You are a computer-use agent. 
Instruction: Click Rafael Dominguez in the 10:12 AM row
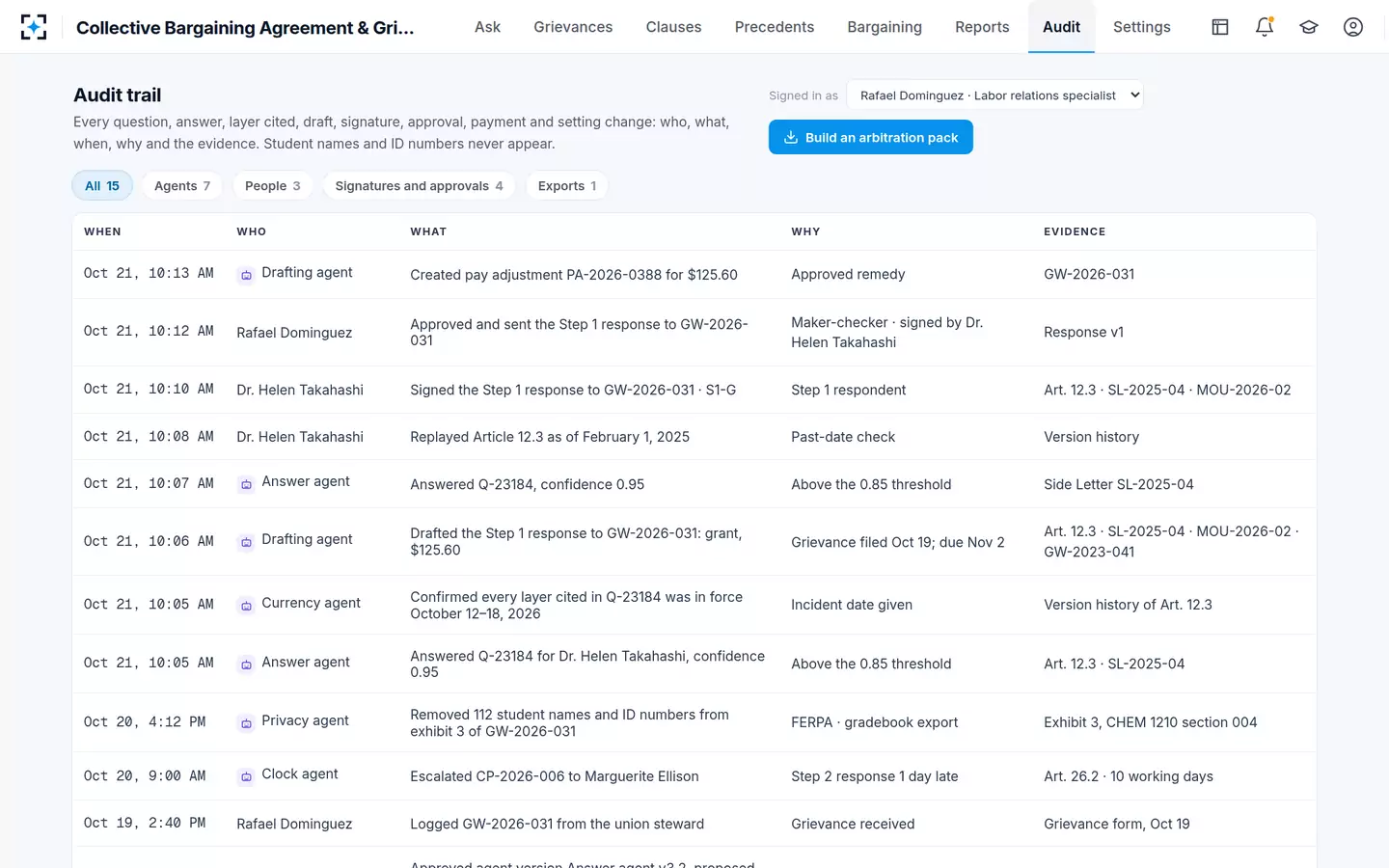[x=294, y=333]
